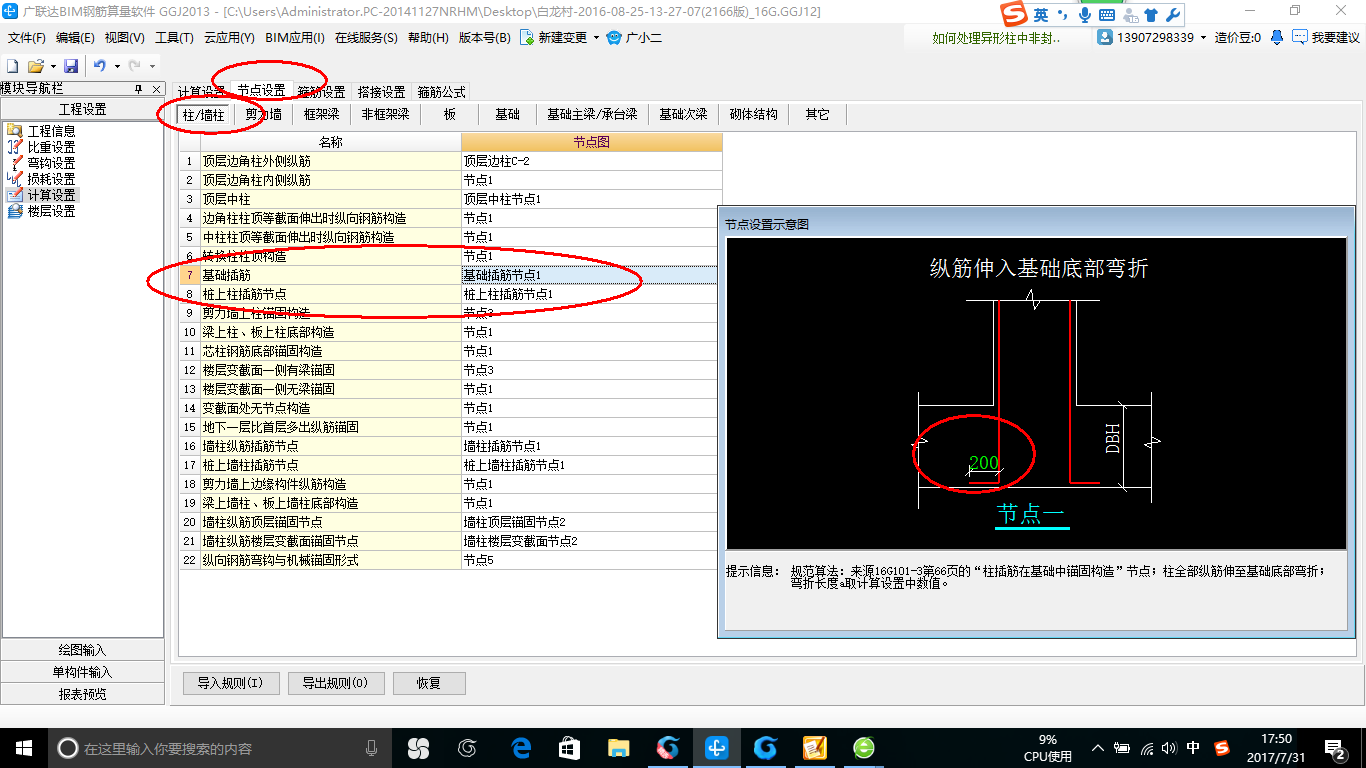Click the 导出规则(O) button
The height and width of the screenshot is (768, 1366).
click(334, 683)
